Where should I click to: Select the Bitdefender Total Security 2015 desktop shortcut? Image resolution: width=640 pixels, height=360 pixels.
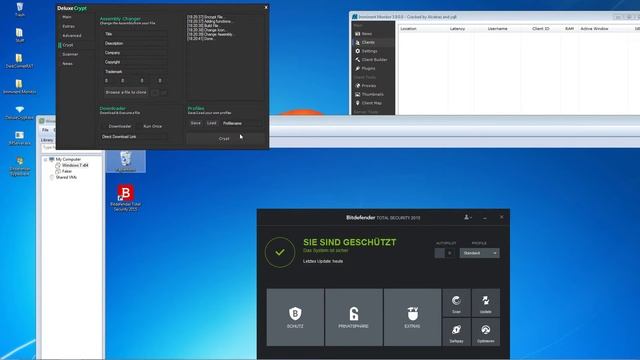[125, 198]
